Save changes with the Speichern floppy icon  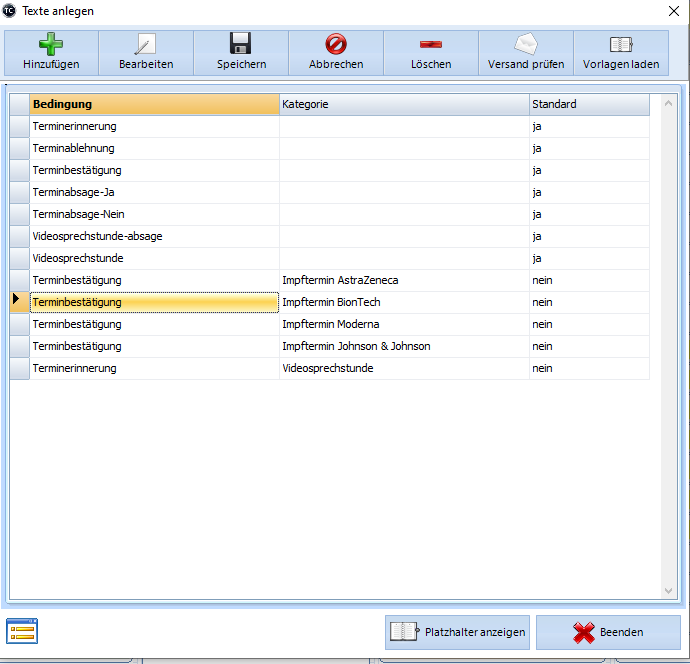pyautogui.click(x=240, y=45)
